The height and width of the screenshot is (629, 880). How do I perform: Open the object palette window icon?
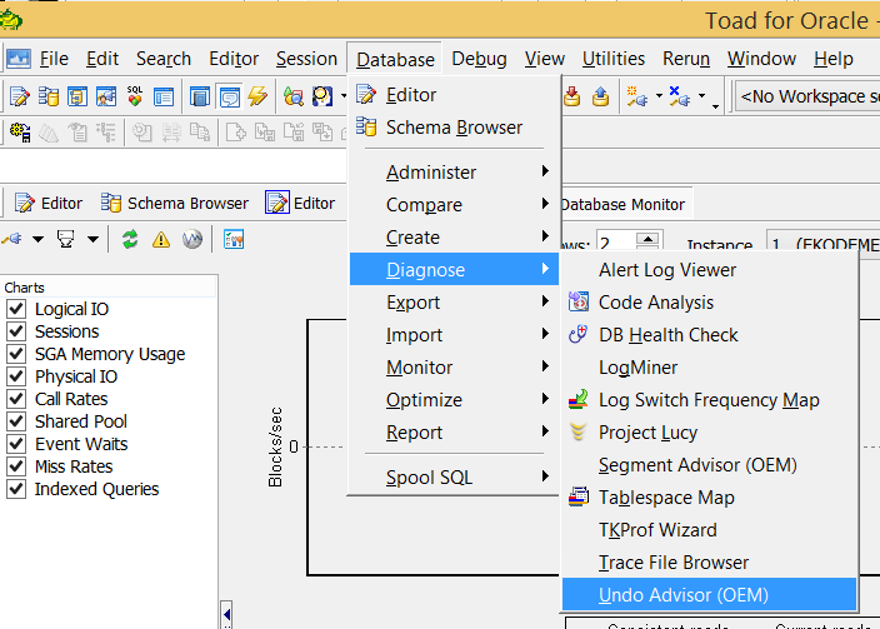pos(163,97)
